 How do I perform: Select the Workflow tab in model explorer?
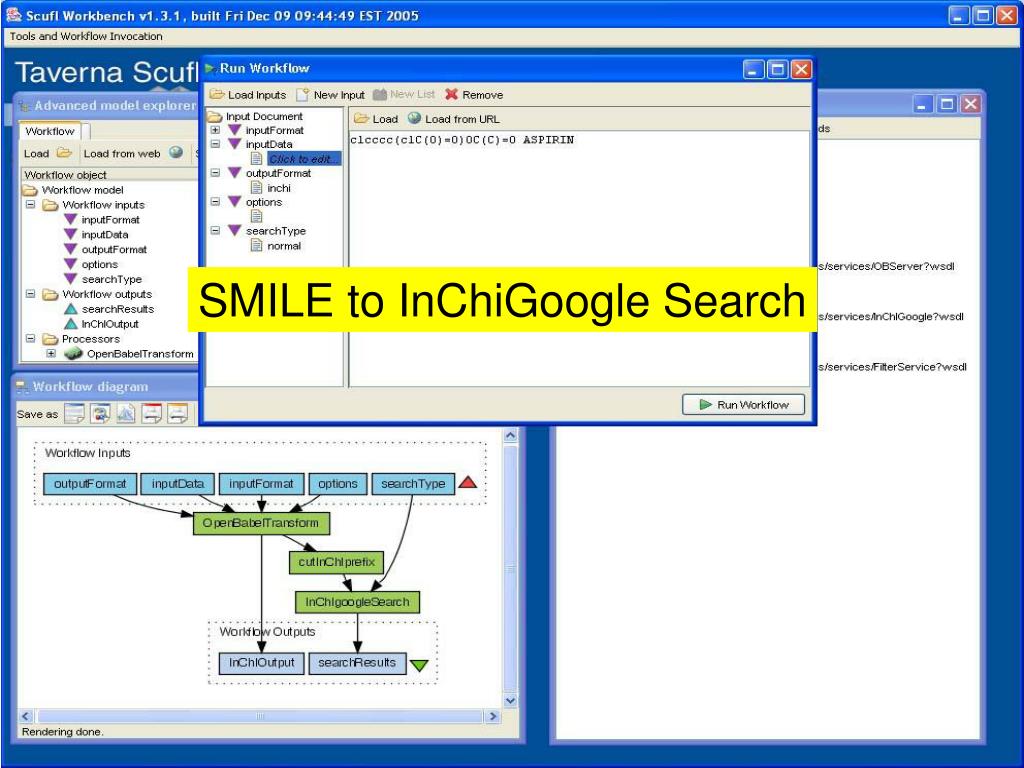pyautogui.click(x=50, y=131)
